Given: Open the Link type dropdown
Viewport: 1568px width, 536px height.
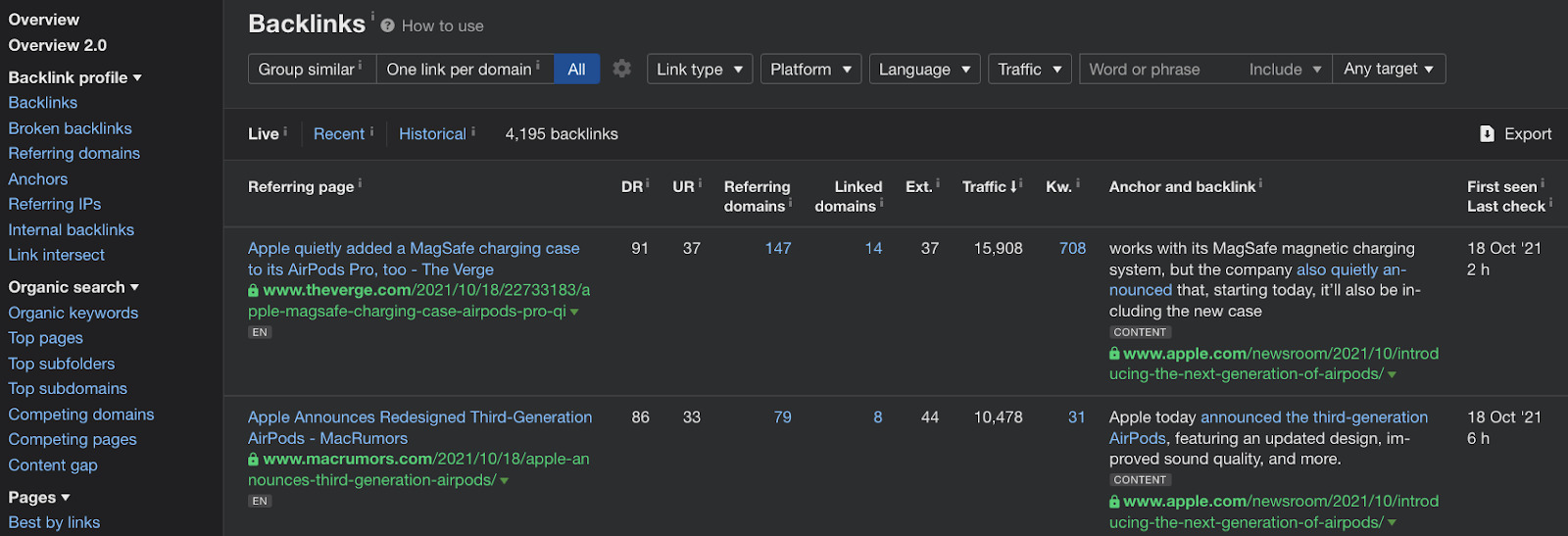Looking at the screenshot, I should click(699, 70).
